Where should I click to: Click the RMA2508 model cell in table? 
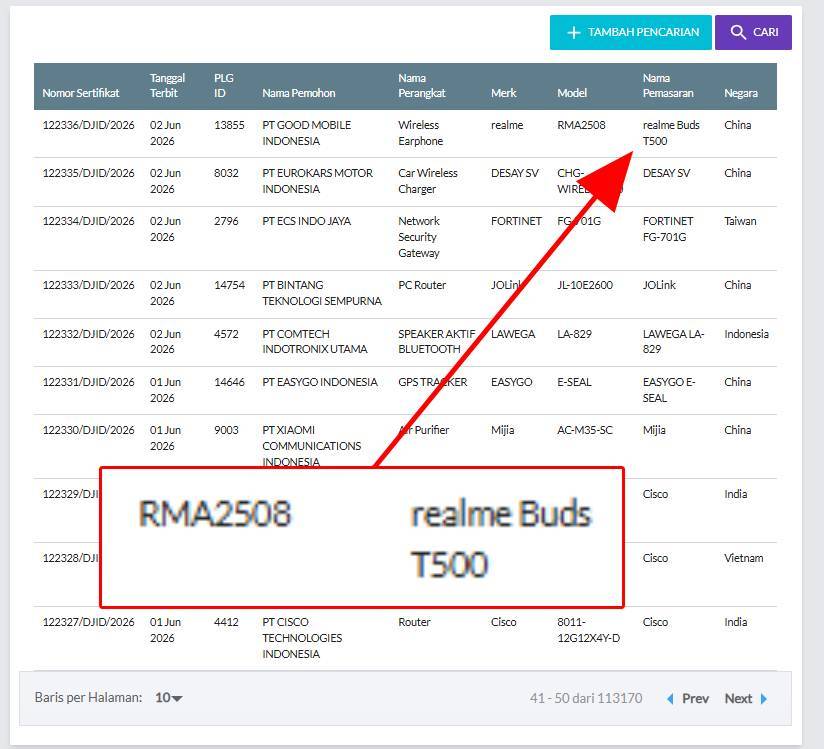coord(581,125)
